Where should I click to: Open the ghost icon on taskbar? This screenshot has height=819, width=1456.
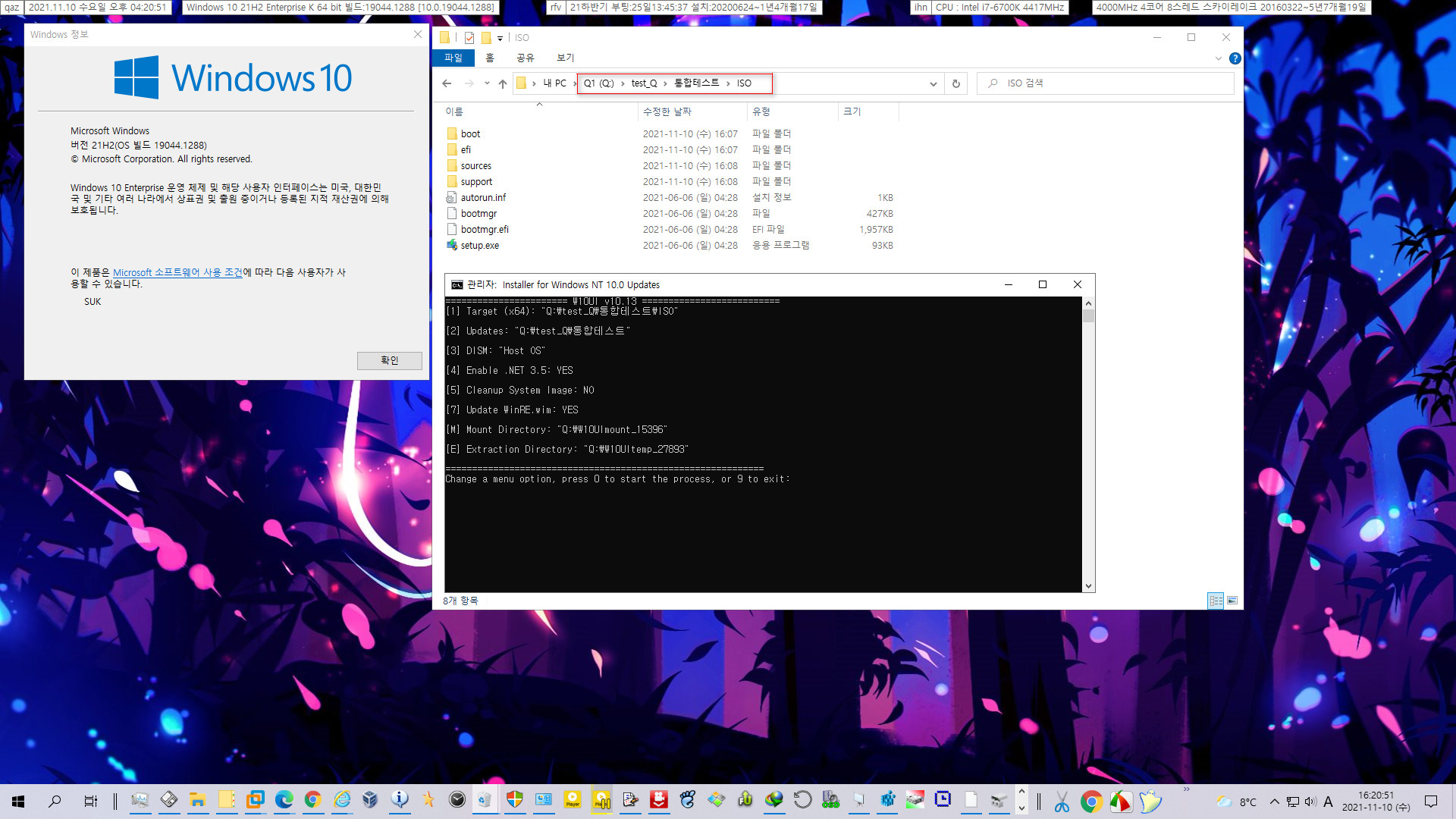point(1150,801)
